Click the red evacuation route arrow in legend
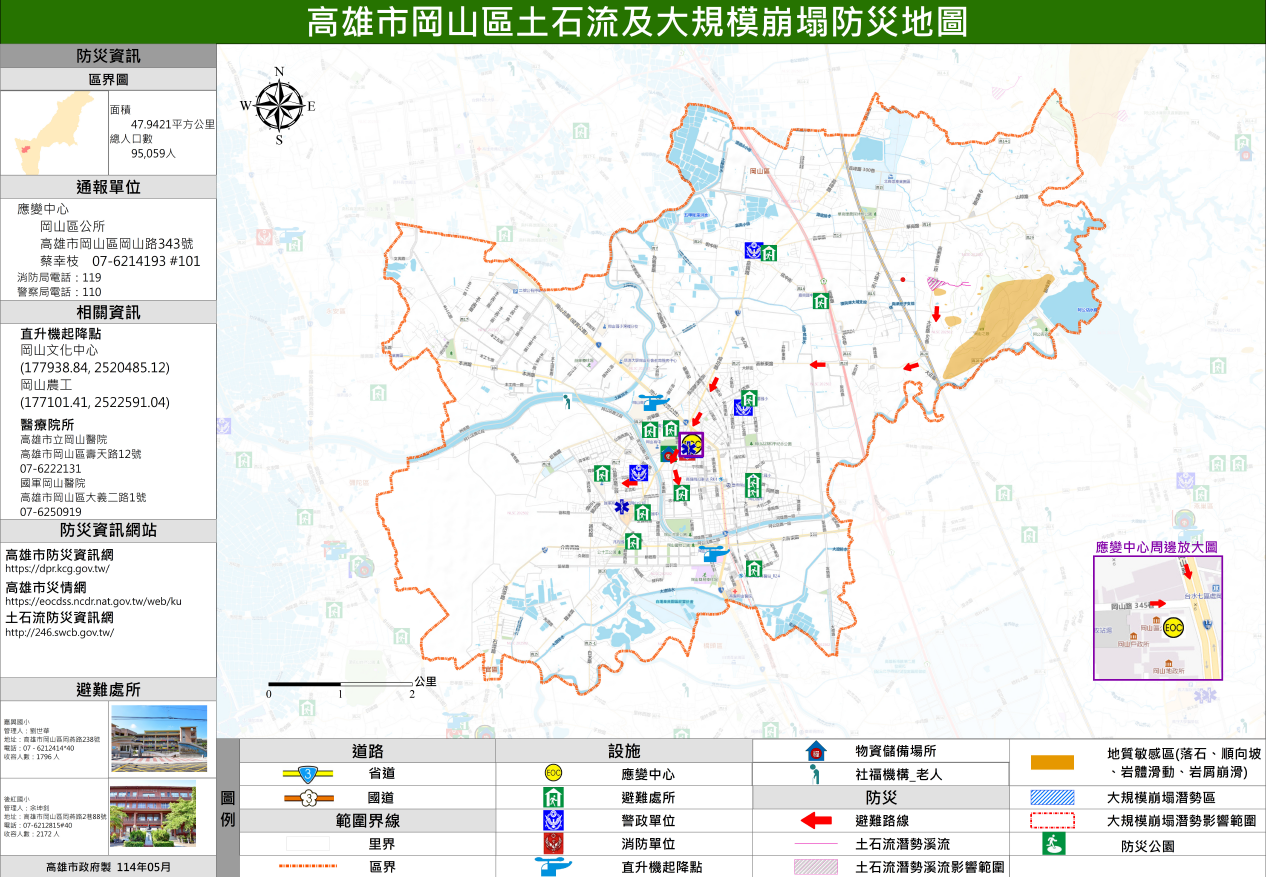This screenshot has height=877, width=1266. [x=816, y=820]
